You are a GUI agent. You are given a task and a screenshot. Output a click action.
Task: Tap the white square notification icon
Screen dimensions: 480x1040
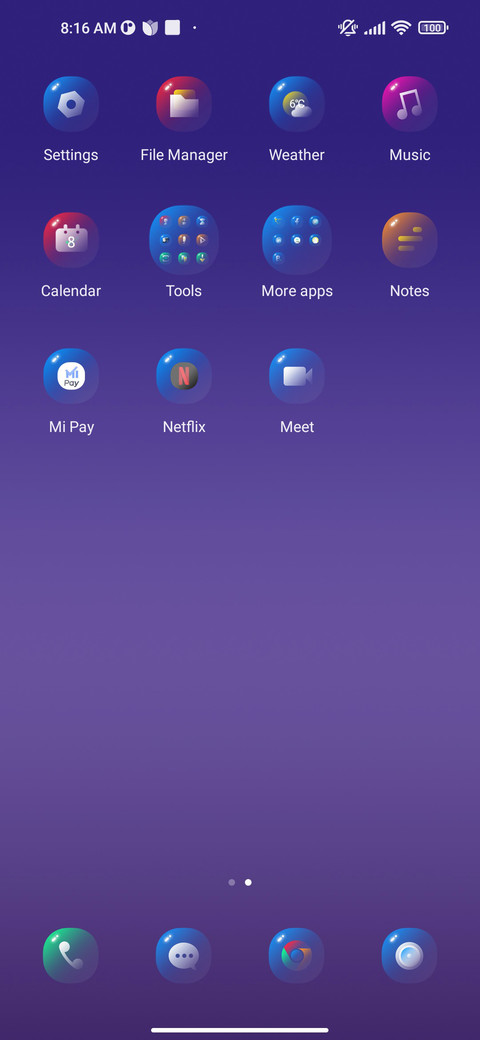172,28
